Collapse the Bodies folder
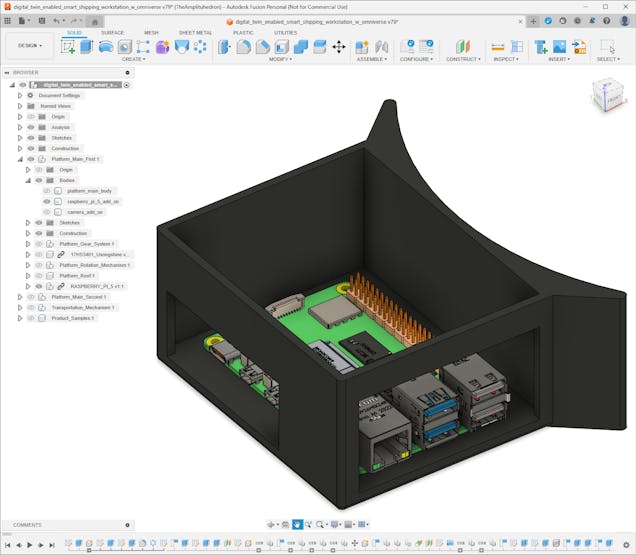This screenshot has width=636, height=555. click(x=28, y=180)
